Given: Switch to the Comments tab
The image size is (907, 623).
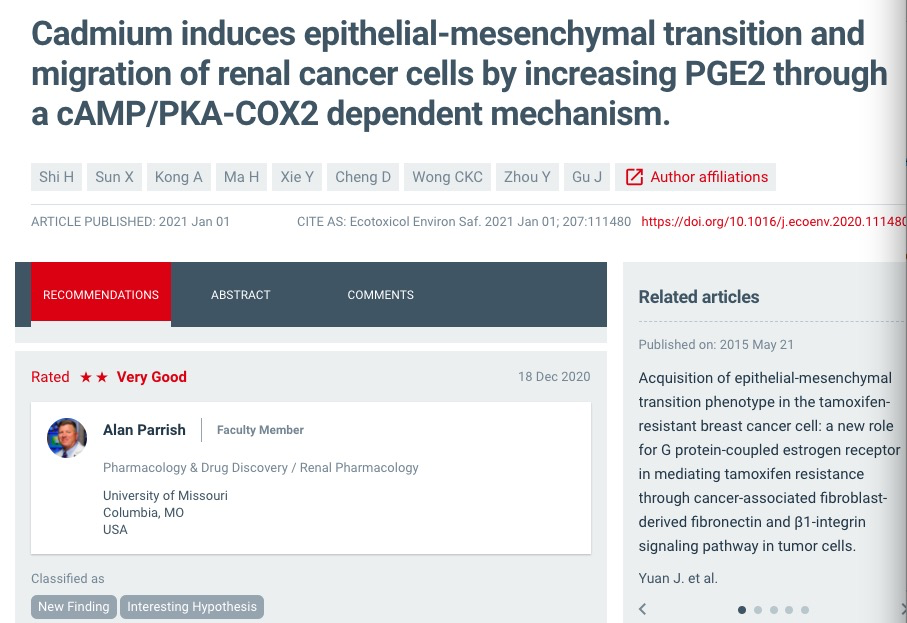Looking at the screenshot, I should pyautogui.click(x=381, y=294).
